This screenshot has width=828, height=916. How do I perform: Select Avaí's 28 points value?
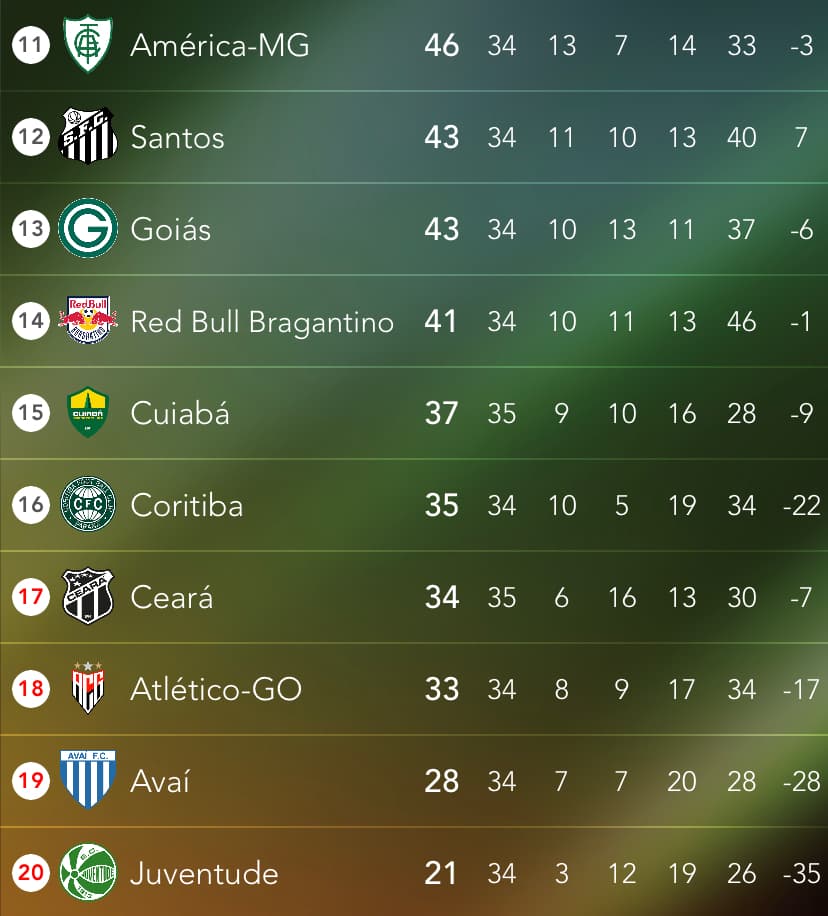[x=441, y=781]
